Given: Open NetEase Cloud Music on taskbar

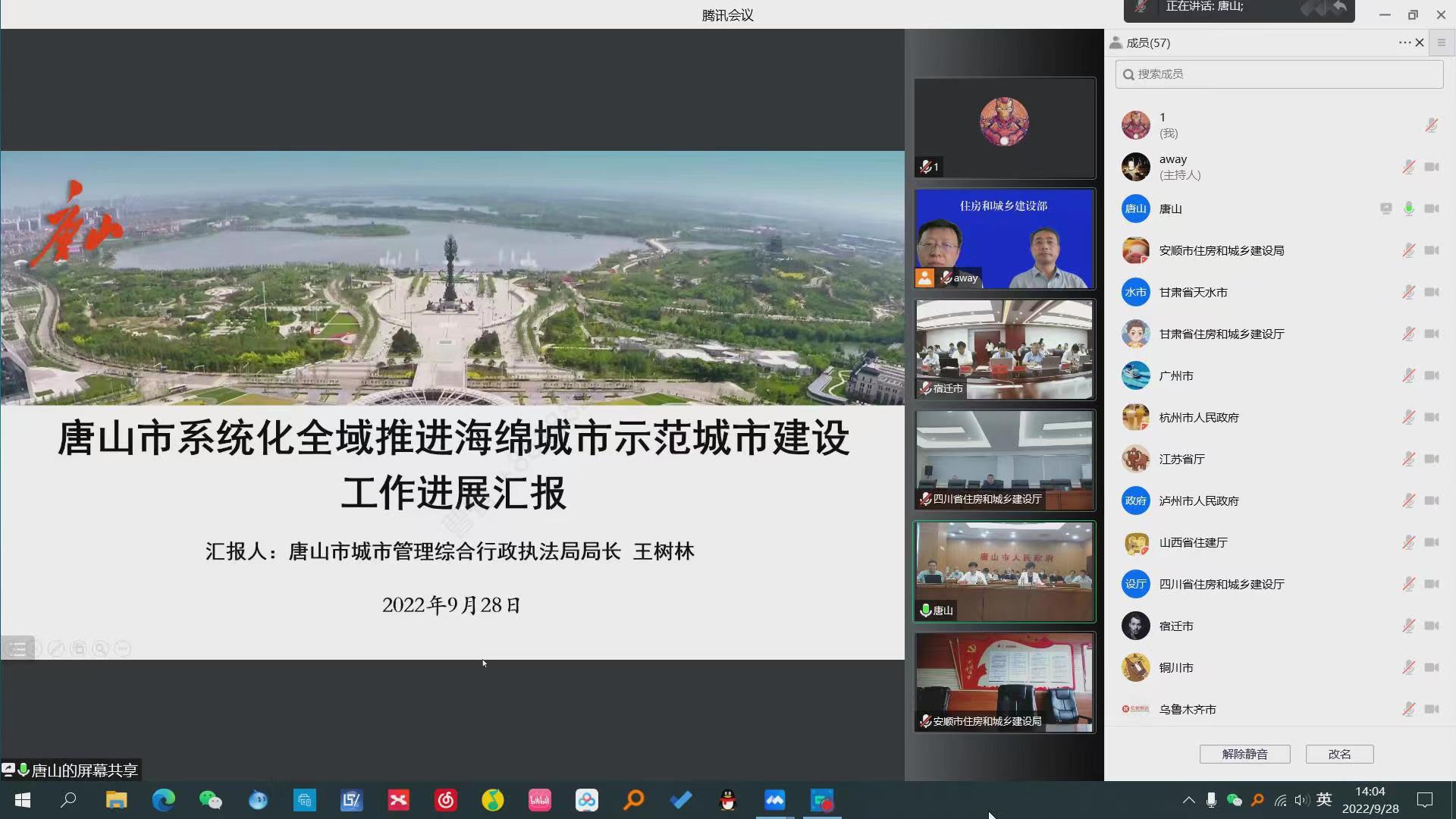Looking at the screenshot, I should 446,800.
